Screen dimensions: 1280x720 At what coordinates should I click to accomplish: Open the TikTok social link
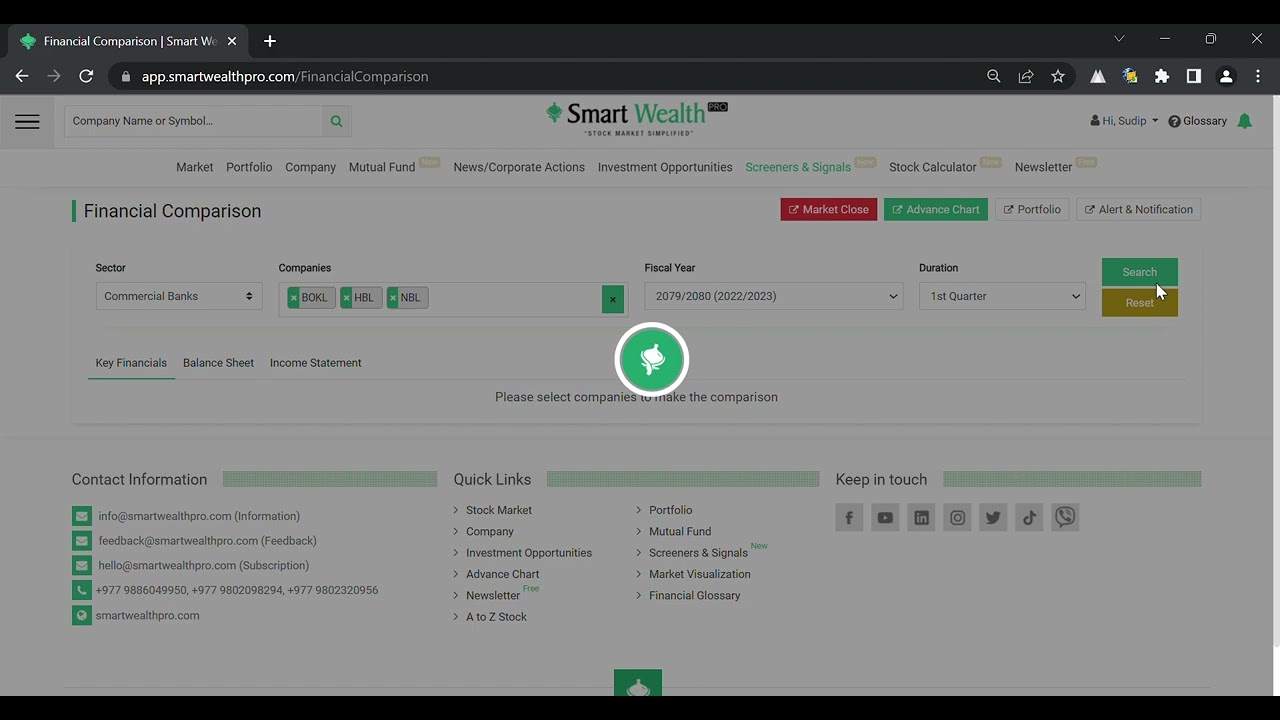(1029, 517)
